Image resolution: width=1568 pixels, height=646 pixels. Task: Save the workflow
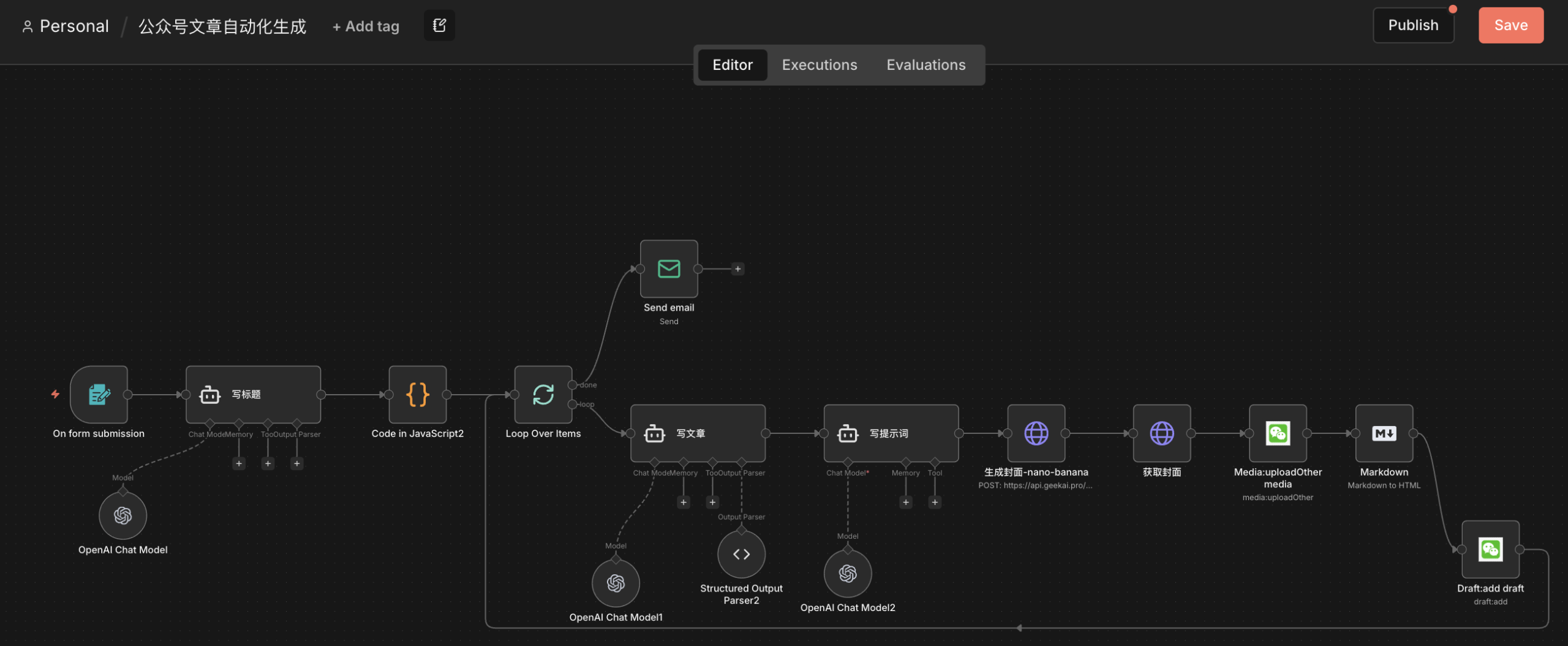[x=1510, y=25]
